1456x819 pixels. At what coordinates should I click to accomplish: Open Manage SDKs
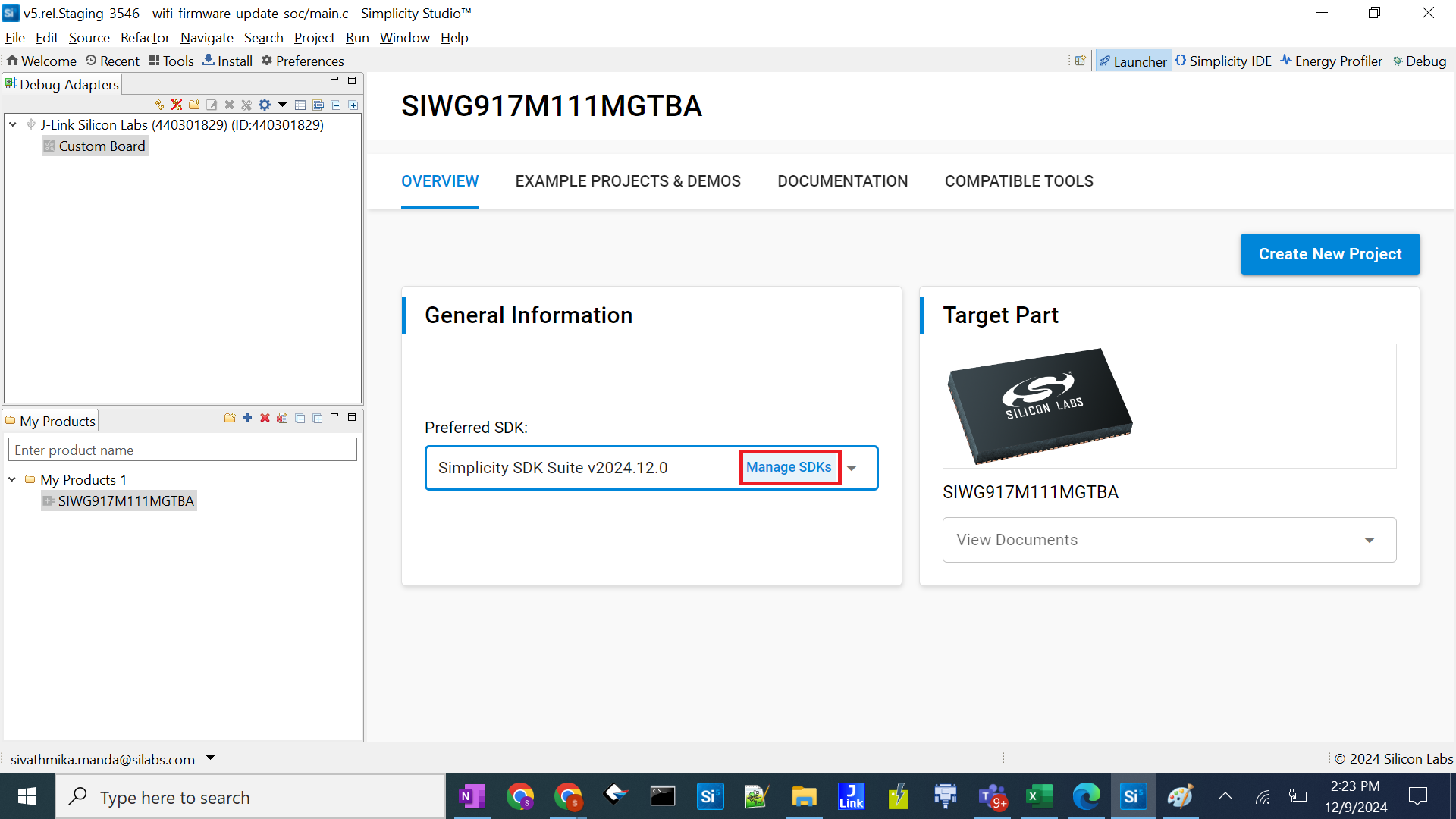pos(789,467)
